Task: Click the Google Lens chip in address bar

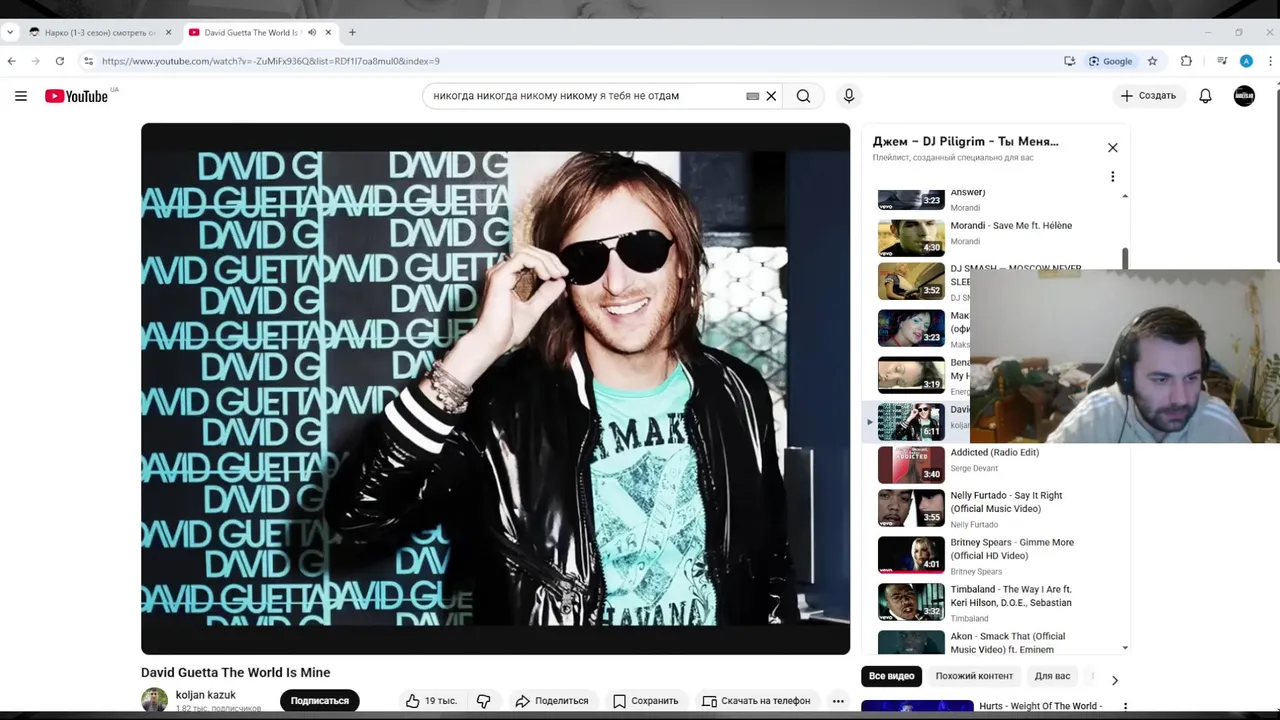Action: [x=1110, y=61]
